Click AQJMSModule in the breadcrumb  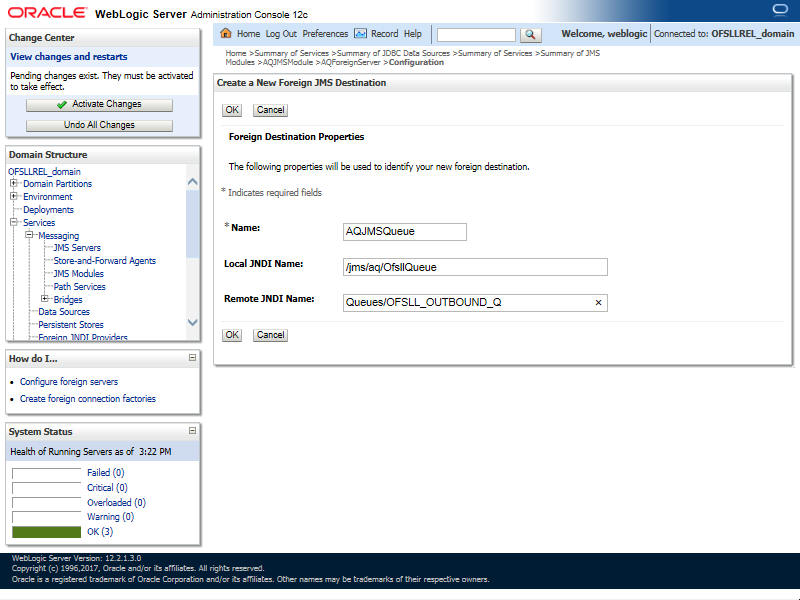287,62
